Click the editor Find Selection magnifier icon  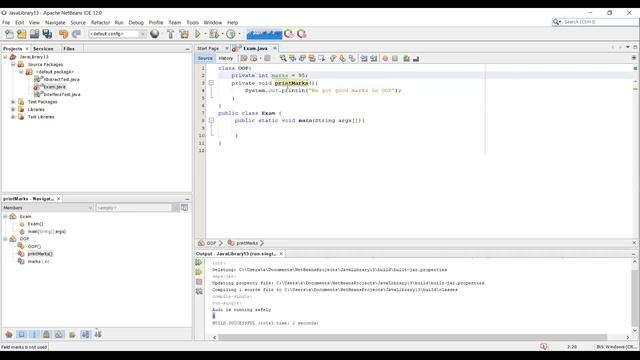tap(283, 58)
